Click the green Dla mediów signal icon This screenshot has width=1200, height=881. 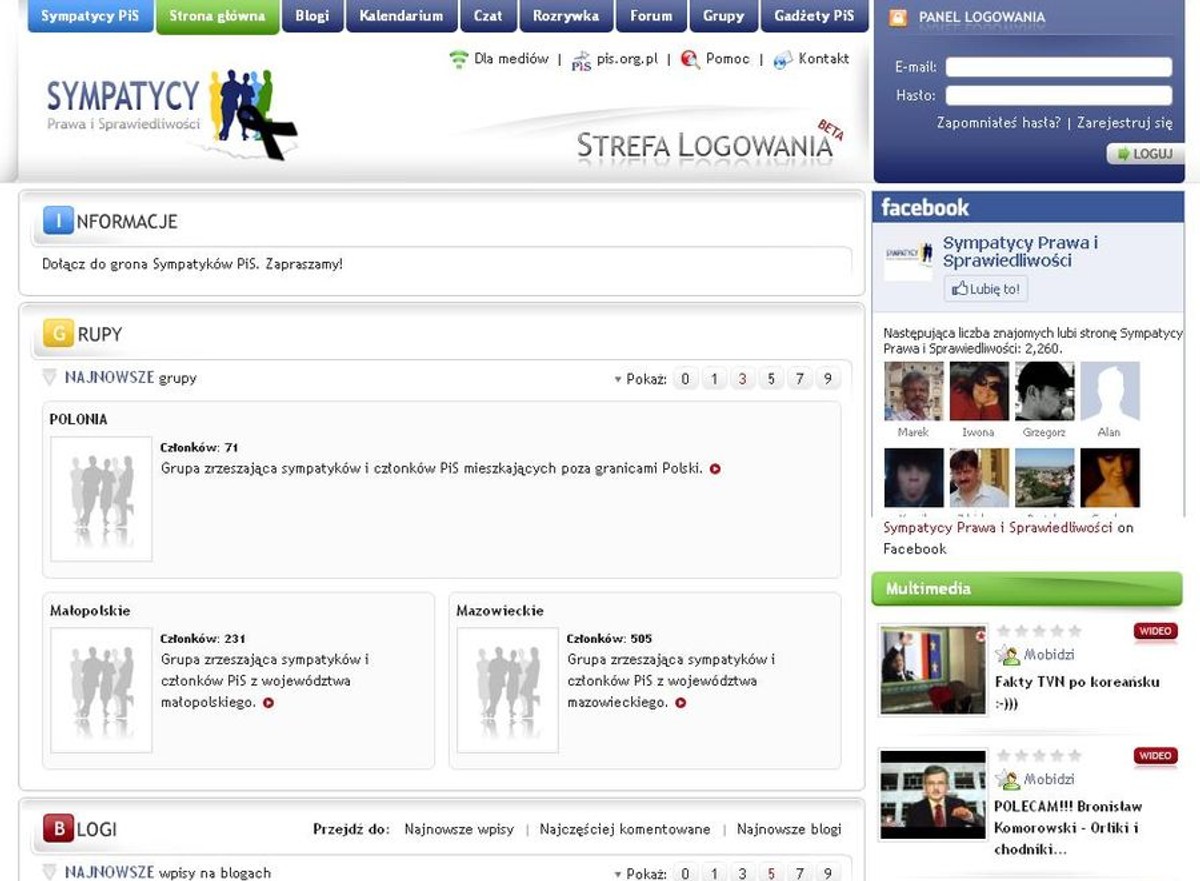coord(458,59)
